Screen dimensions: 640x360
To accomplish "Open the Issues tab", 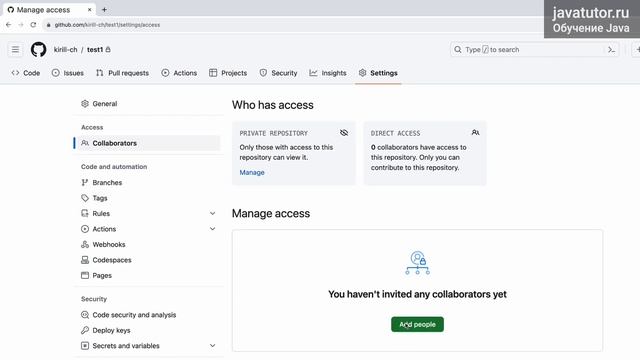I will [68, 73].
